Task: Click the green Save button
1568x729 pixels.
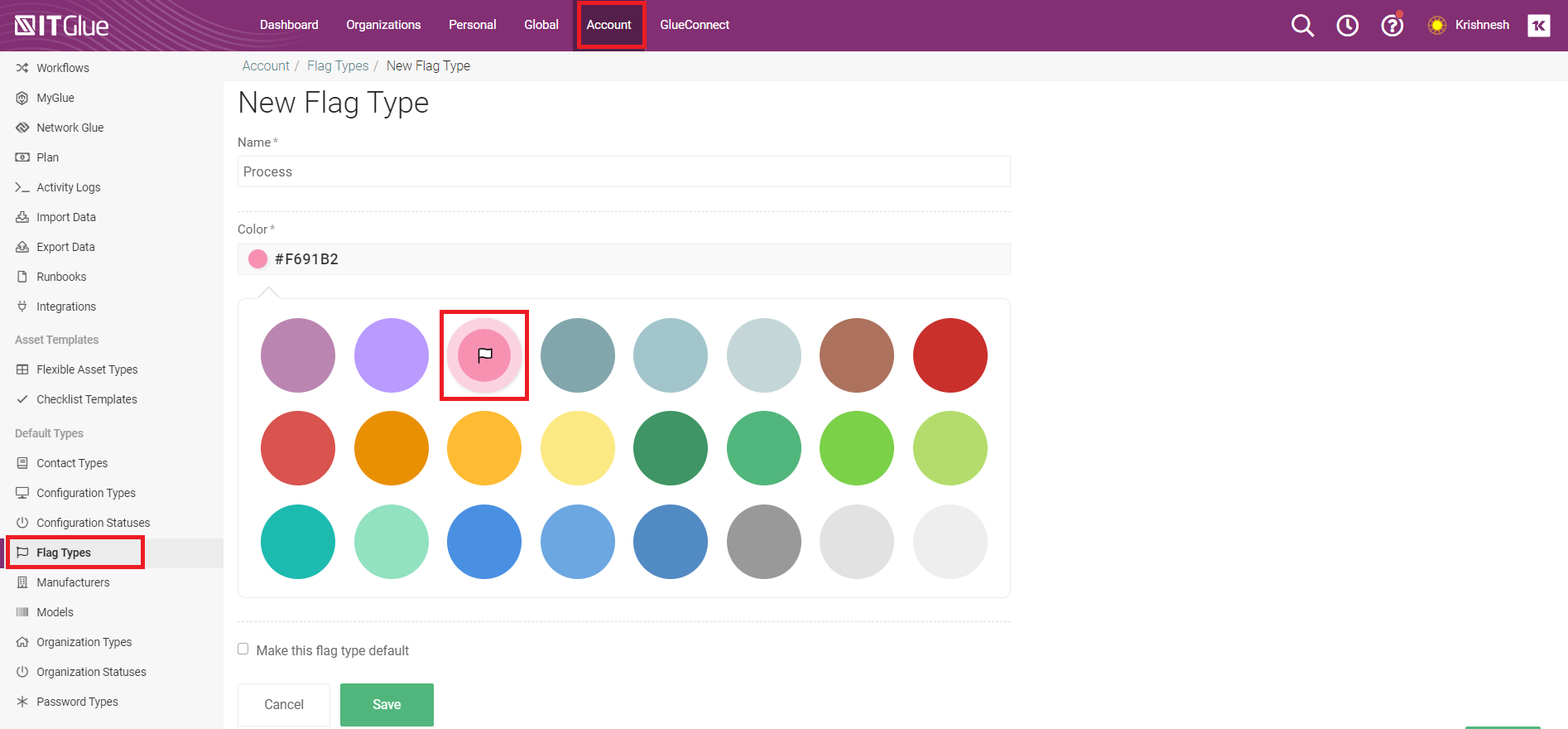Action: click(387, 704)
